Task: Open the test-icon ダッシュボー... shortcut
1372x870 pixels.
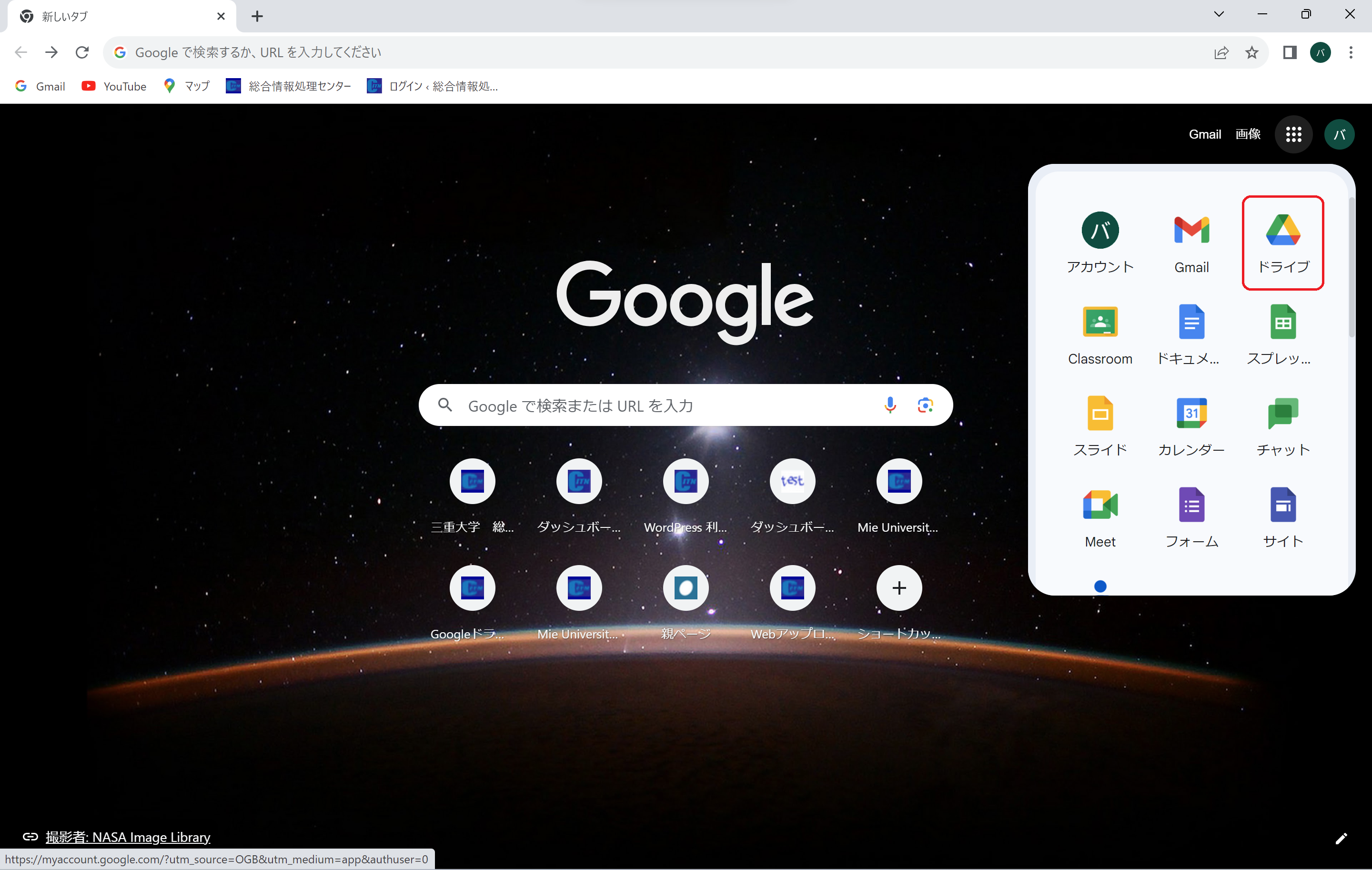Action: pos(792,496)
